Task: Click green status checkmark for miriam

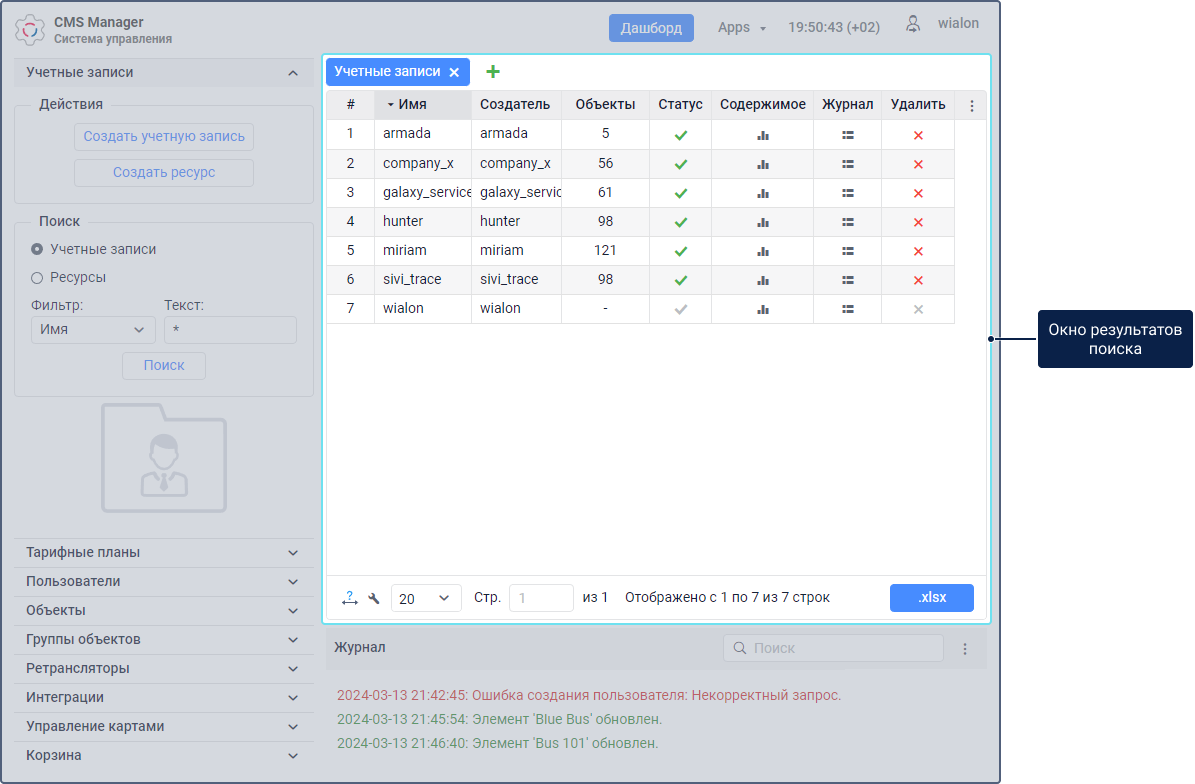Action: coord(680,251)
